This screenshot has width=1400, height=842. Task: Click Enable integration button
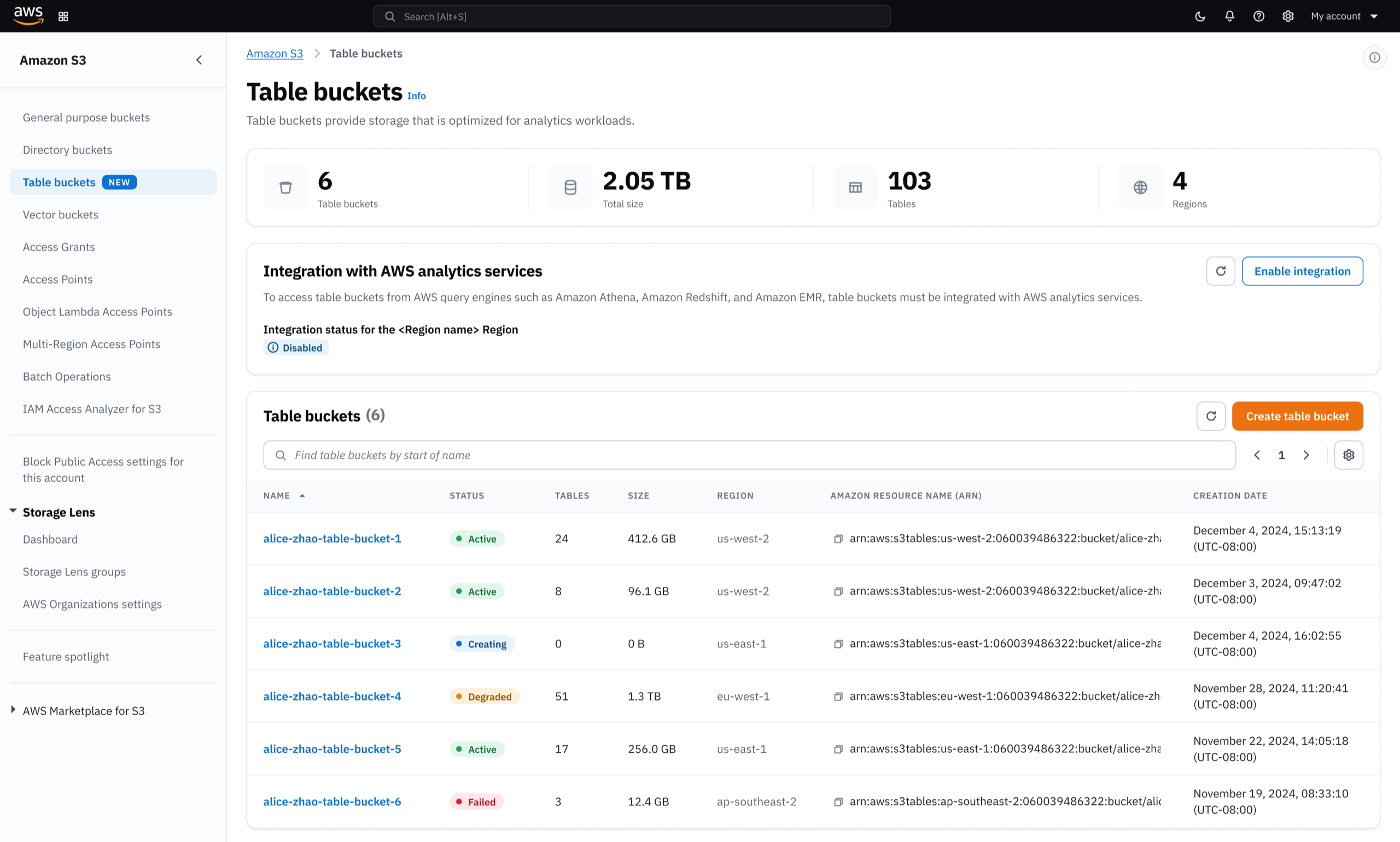coord(1302,271)
